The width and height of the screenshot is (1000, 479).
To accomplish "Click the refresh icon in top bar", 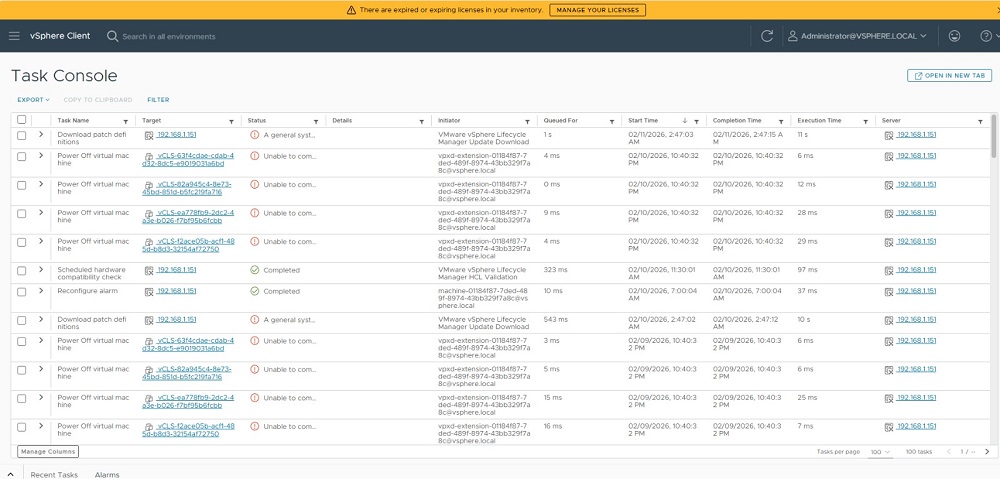I will (767, 36).
